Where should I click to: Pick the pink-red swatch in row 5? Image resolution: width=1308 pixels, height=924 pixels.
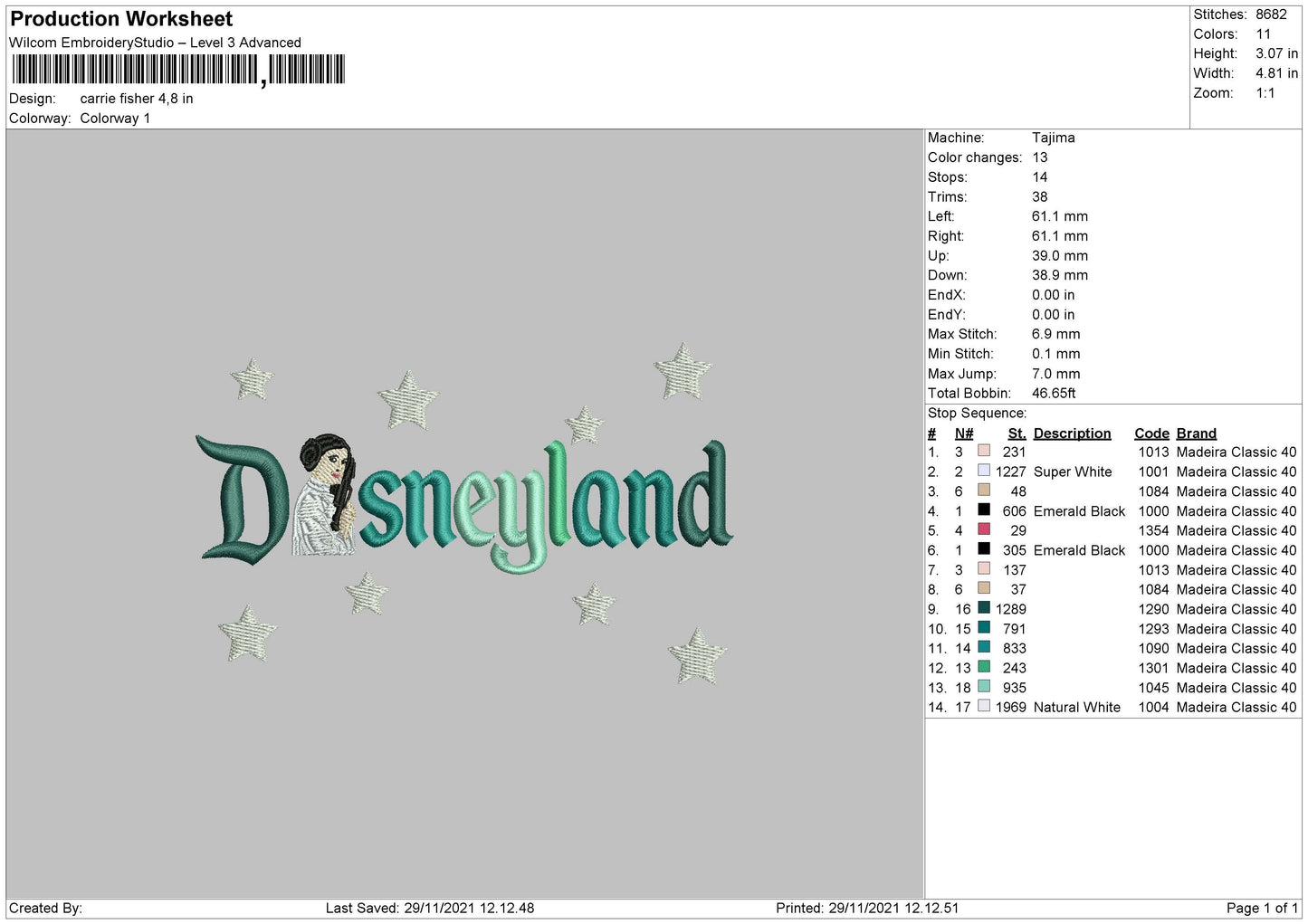pos(984,529)
